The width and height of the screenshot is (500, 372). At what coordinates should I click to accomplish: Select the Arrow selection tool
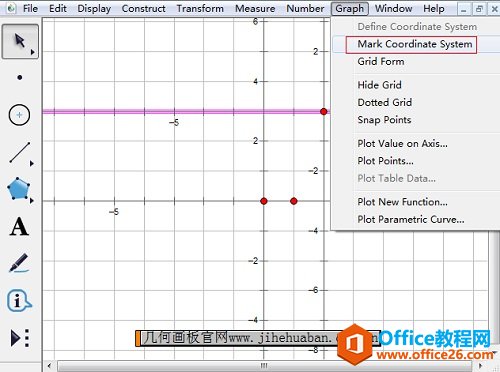coord(20,41)
